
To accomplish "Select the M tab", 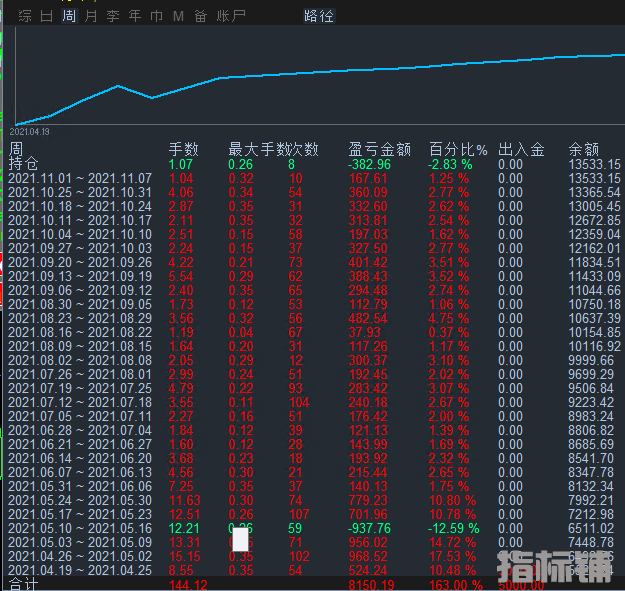I will 179,16.
